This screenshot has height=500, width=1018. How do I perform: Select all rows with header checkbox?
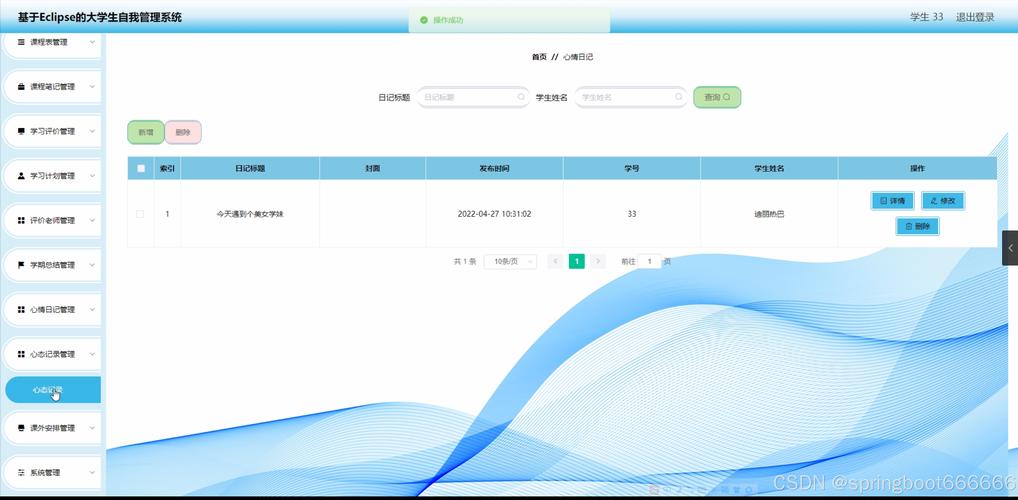point(141,168)
